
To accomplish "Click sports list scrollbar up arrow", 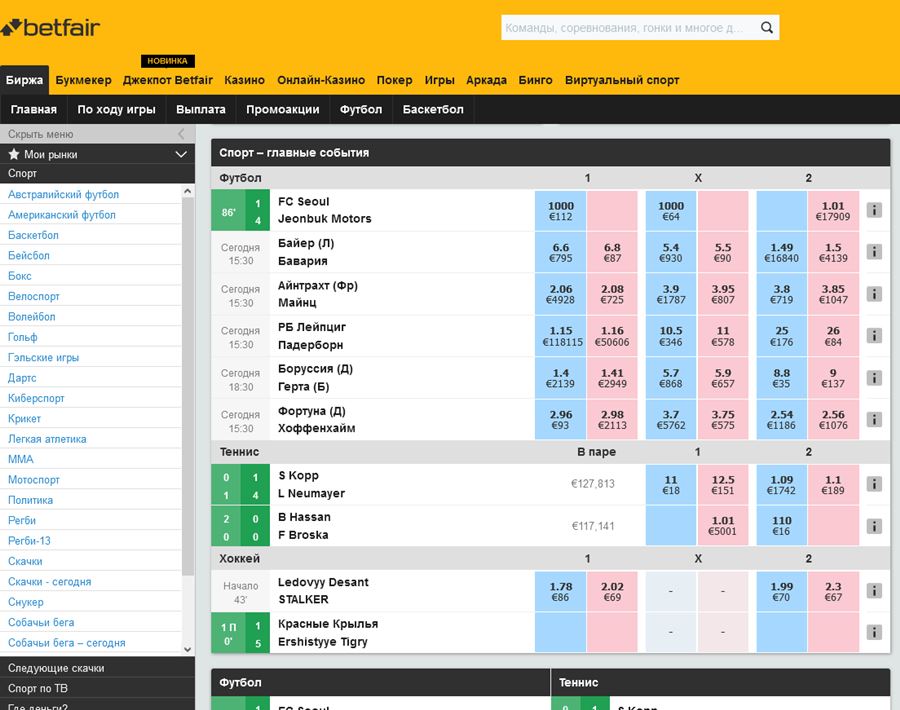I will pos(188,191).
